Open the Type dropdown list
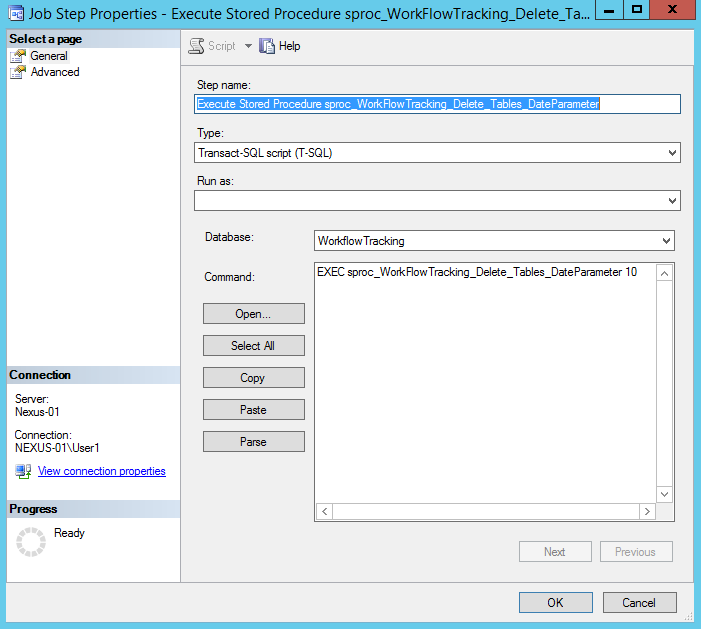The width and height of the screenshot is (701, 629). point(671,153)
